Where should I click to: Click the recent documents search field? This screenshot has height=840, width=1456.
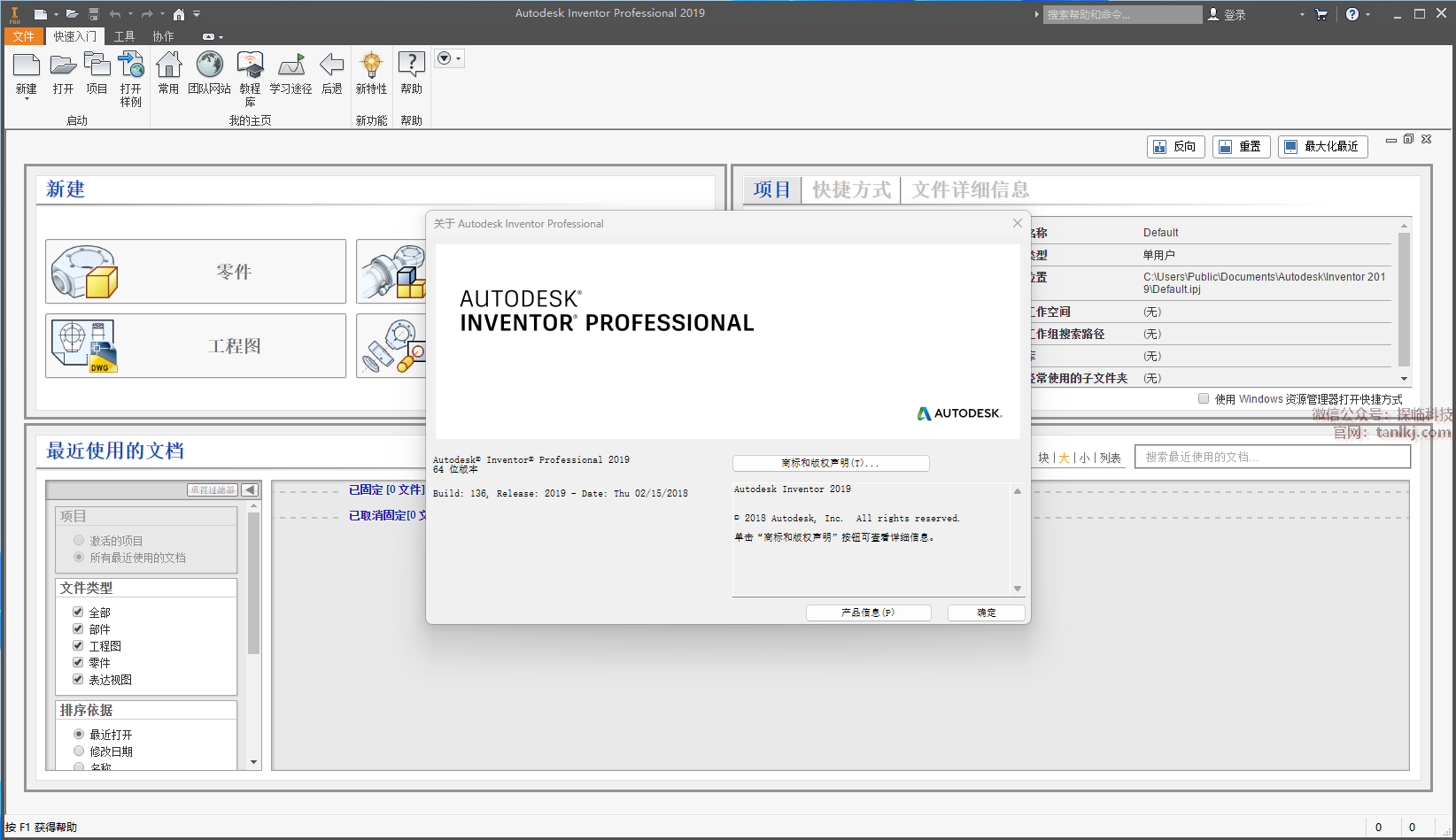click(x=1272, y=457)
